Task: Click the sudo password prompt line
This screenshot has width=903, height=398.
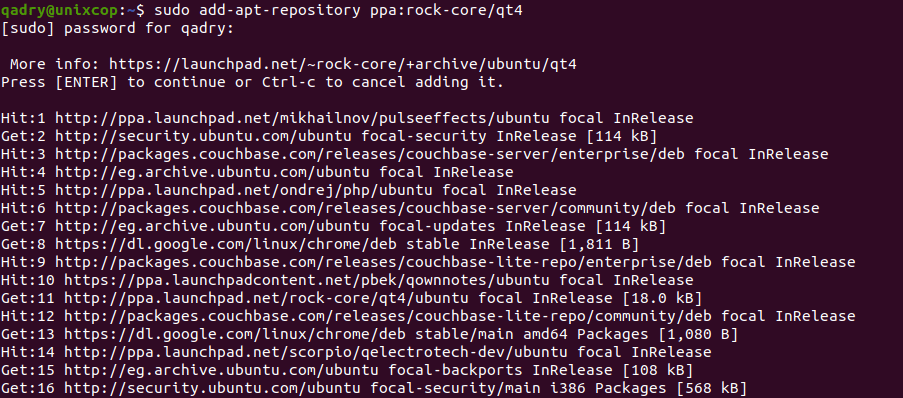Action: pos(117,28)
